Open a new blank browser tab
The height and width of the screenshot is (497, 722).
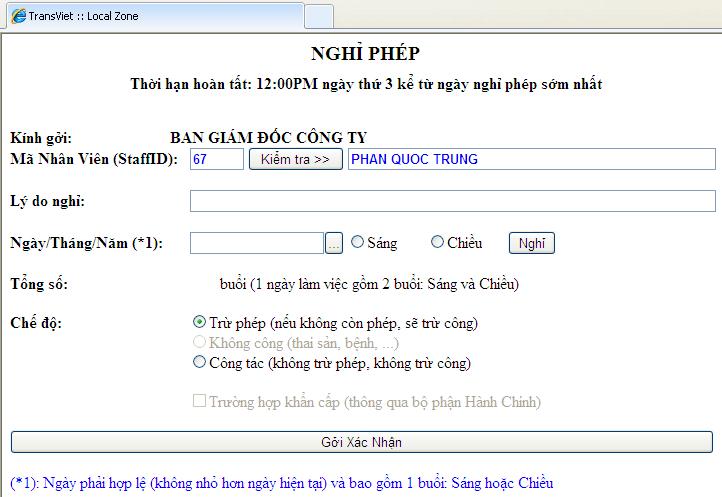tap(319, 17)
